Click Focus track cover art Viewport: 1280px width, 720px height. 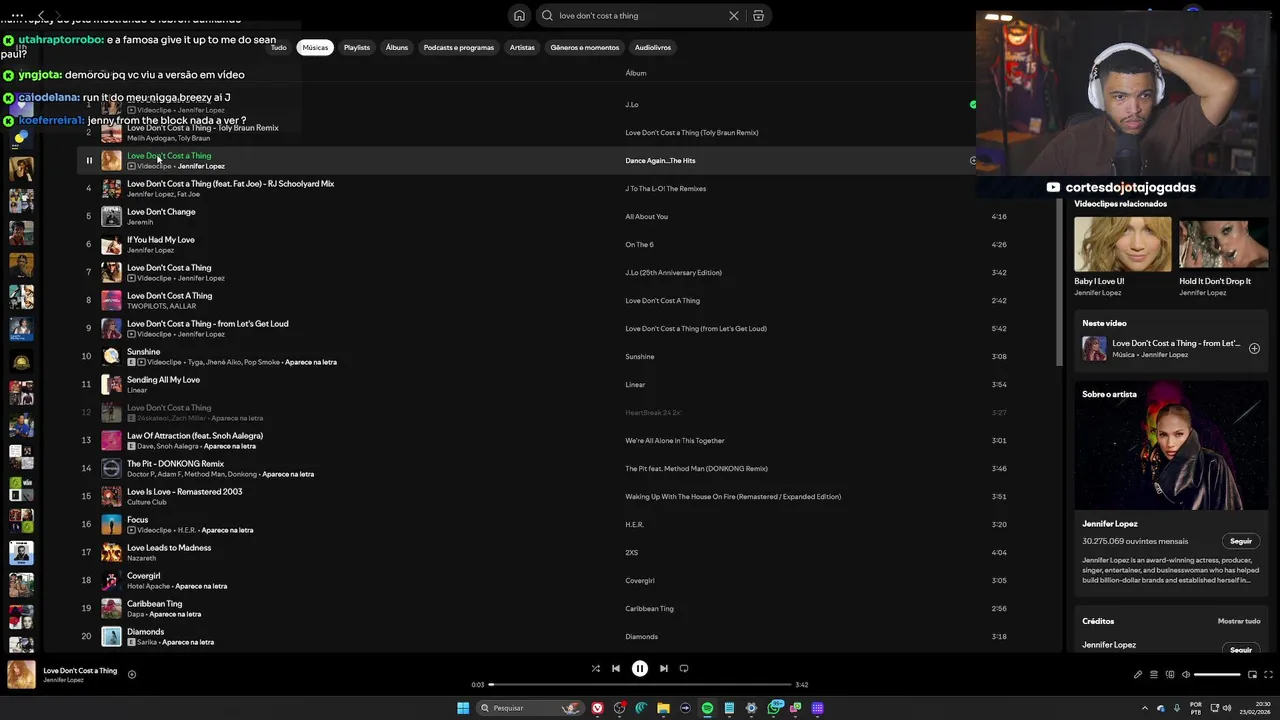click(111, 524)
